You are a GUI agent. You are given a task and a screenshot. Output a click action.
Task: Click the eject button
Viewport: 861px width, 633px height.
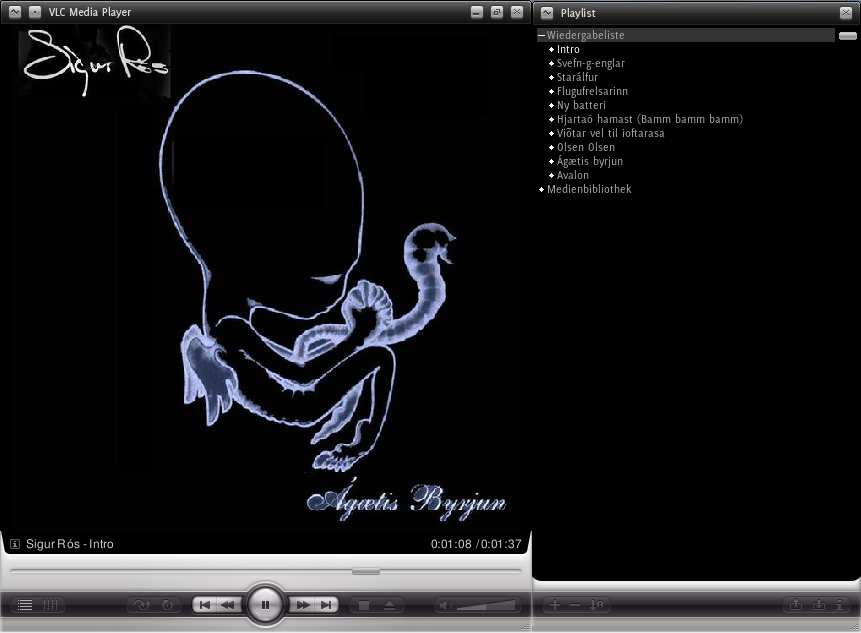pyautogui.click(x=389, y=605)
